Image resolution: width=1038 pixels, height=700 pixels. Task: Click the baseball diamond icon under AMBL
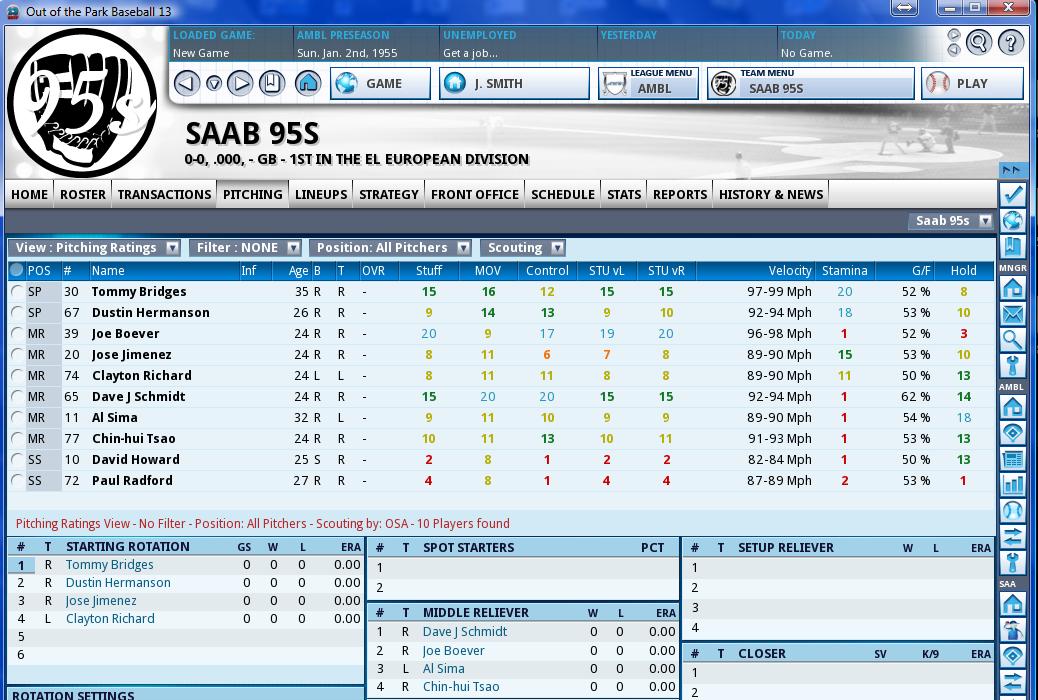pyautogui.click(x=1012, y=432)
